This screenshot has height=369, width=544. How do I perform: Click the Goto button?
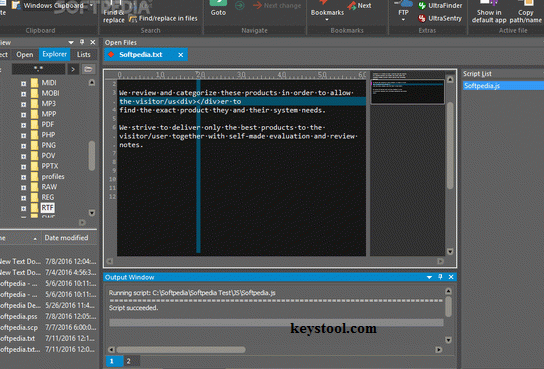(x=218, y=9)
